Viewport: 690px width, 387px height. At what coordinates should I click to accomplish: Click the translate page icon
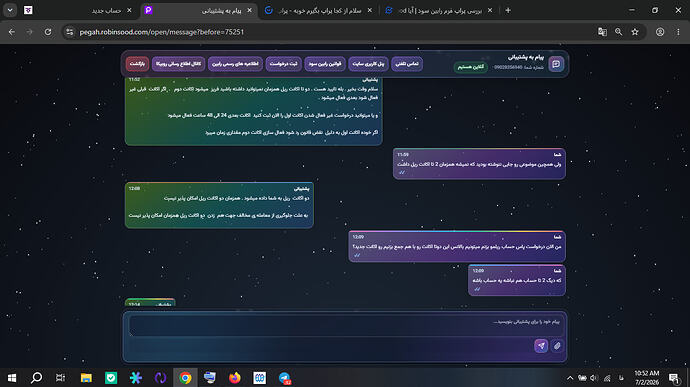(x=602, y=32)
